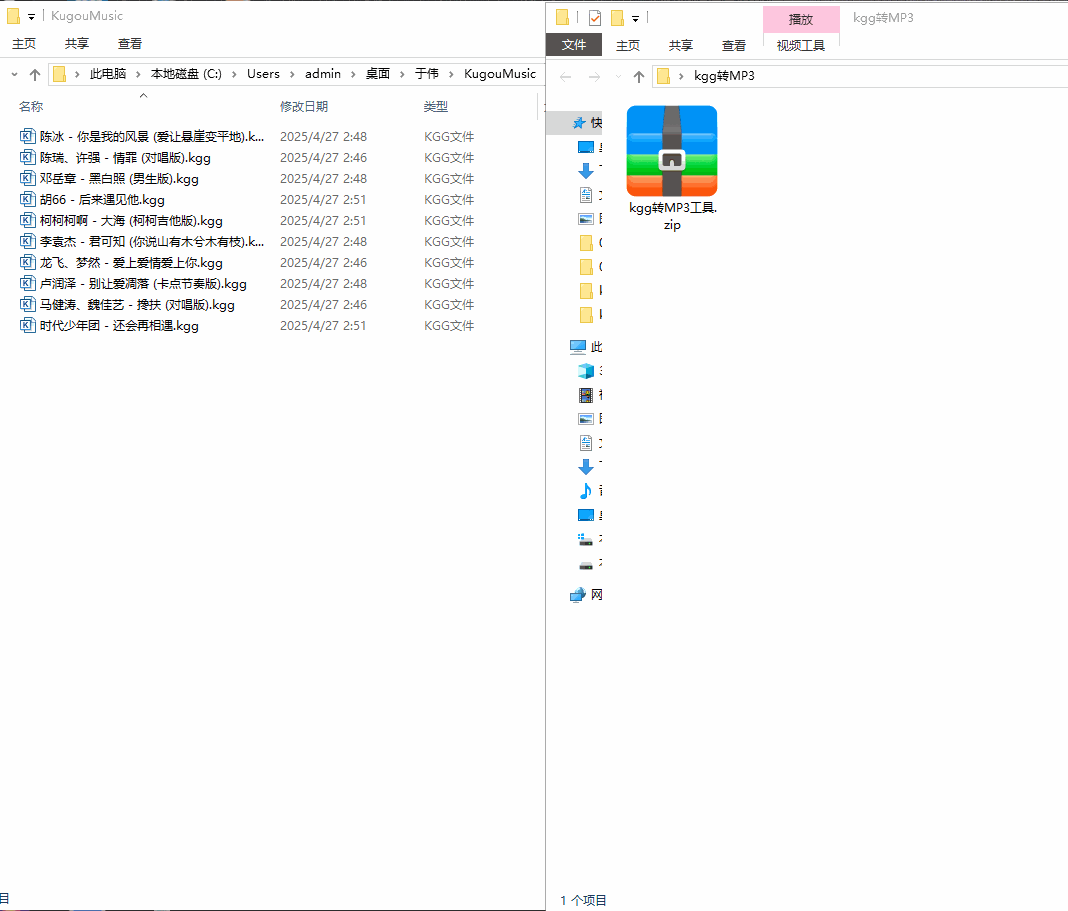Open Downloads arrow under Quick access

tap(586, 170)
